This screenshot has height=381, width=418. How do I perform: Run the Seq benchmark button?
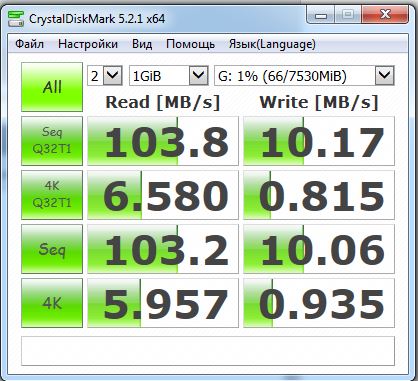52,249
